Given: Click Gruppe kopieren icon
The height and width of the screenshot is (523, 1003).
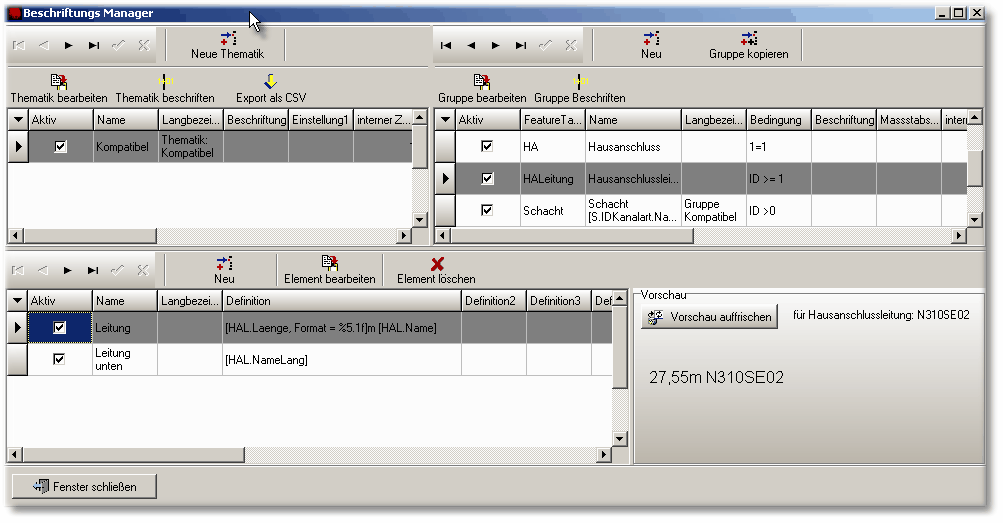Looking at the screenshot, I should click(x=748, y=38).
